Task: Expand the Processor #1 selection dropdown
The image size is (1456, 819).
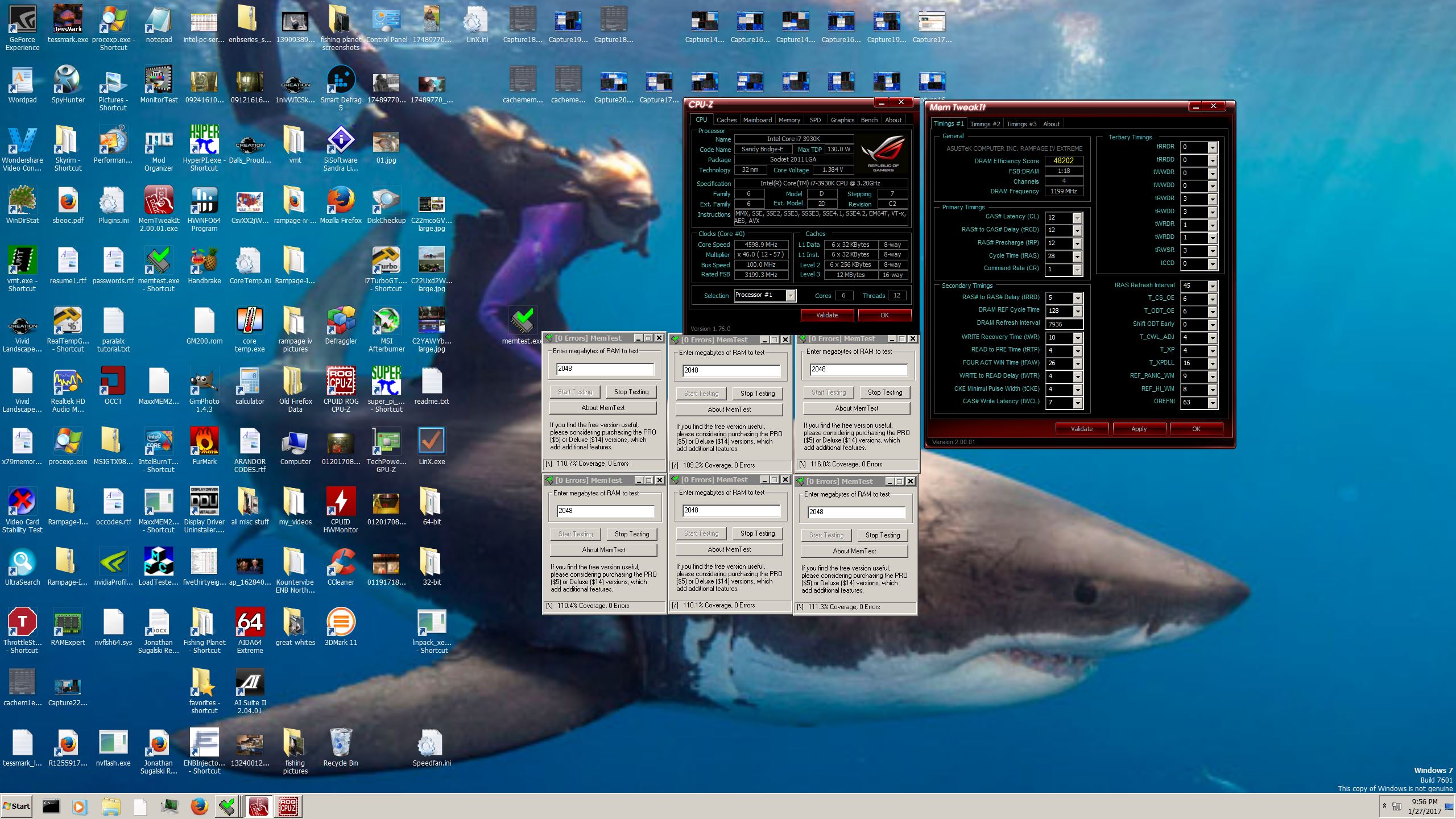Action: (x=790, y=295)
